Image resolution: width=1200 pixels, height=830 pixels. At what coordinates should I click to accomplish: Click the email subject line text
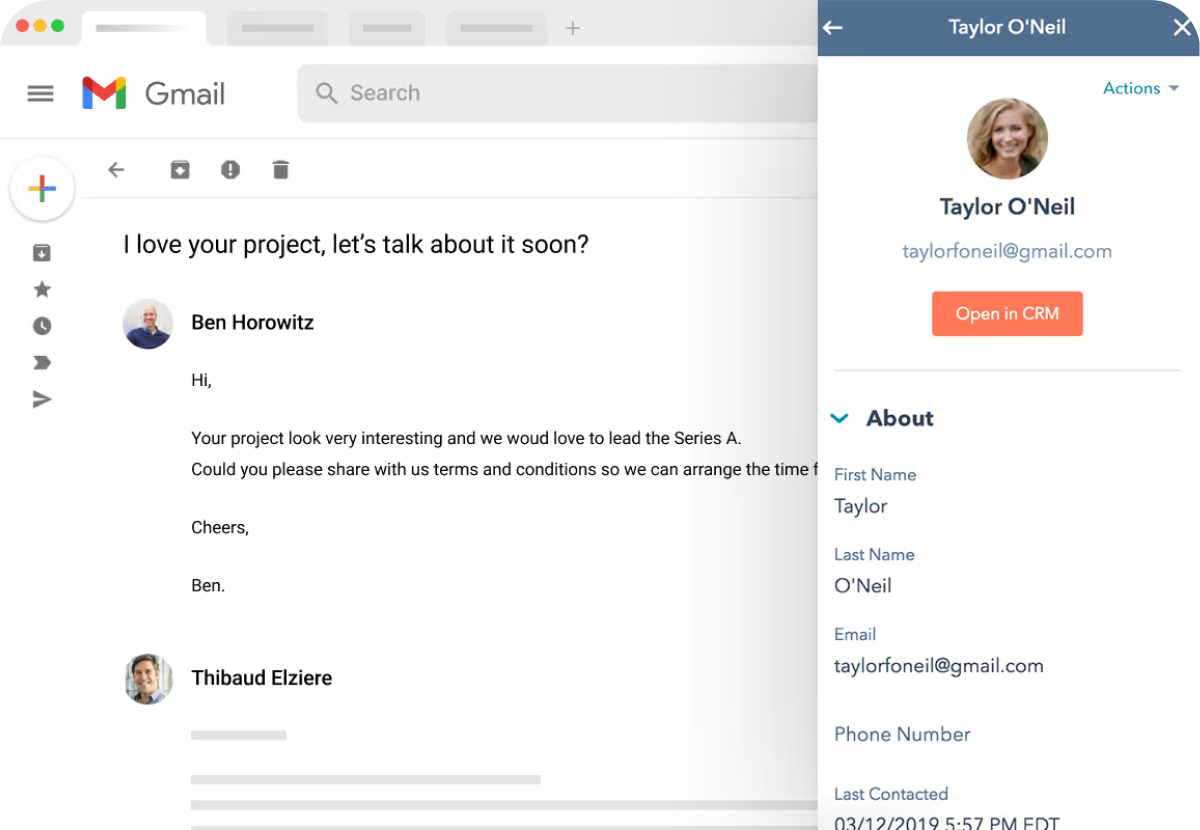tap(356, 244)
